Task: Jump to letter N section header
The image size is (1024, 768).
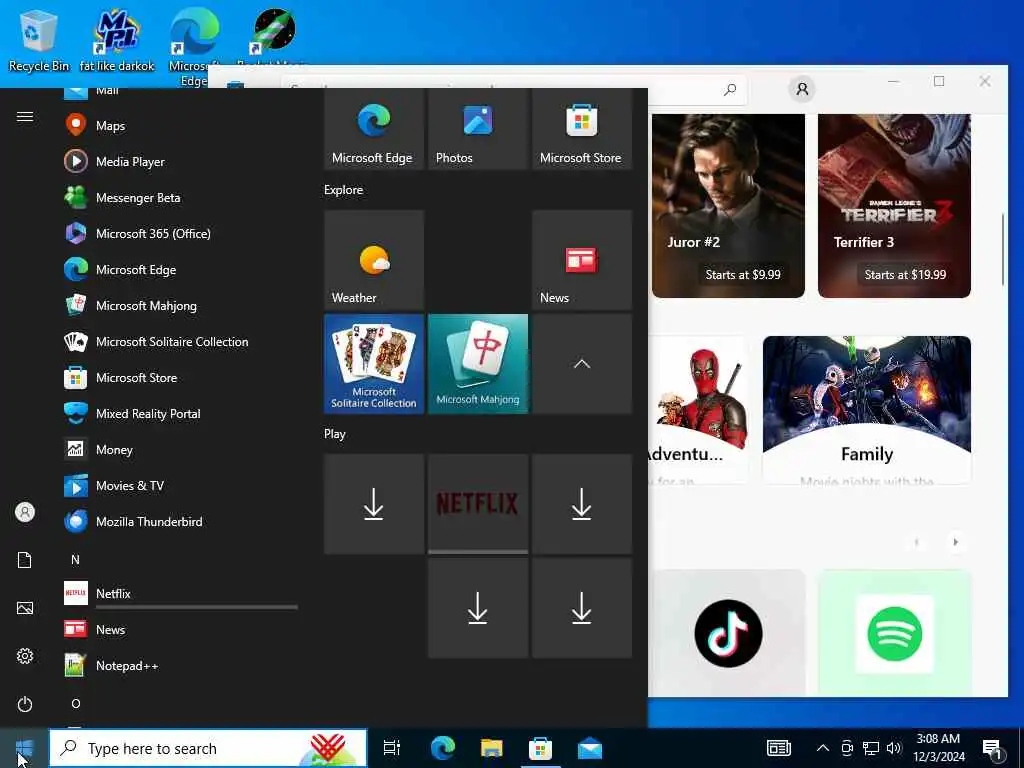Action: 76,560
